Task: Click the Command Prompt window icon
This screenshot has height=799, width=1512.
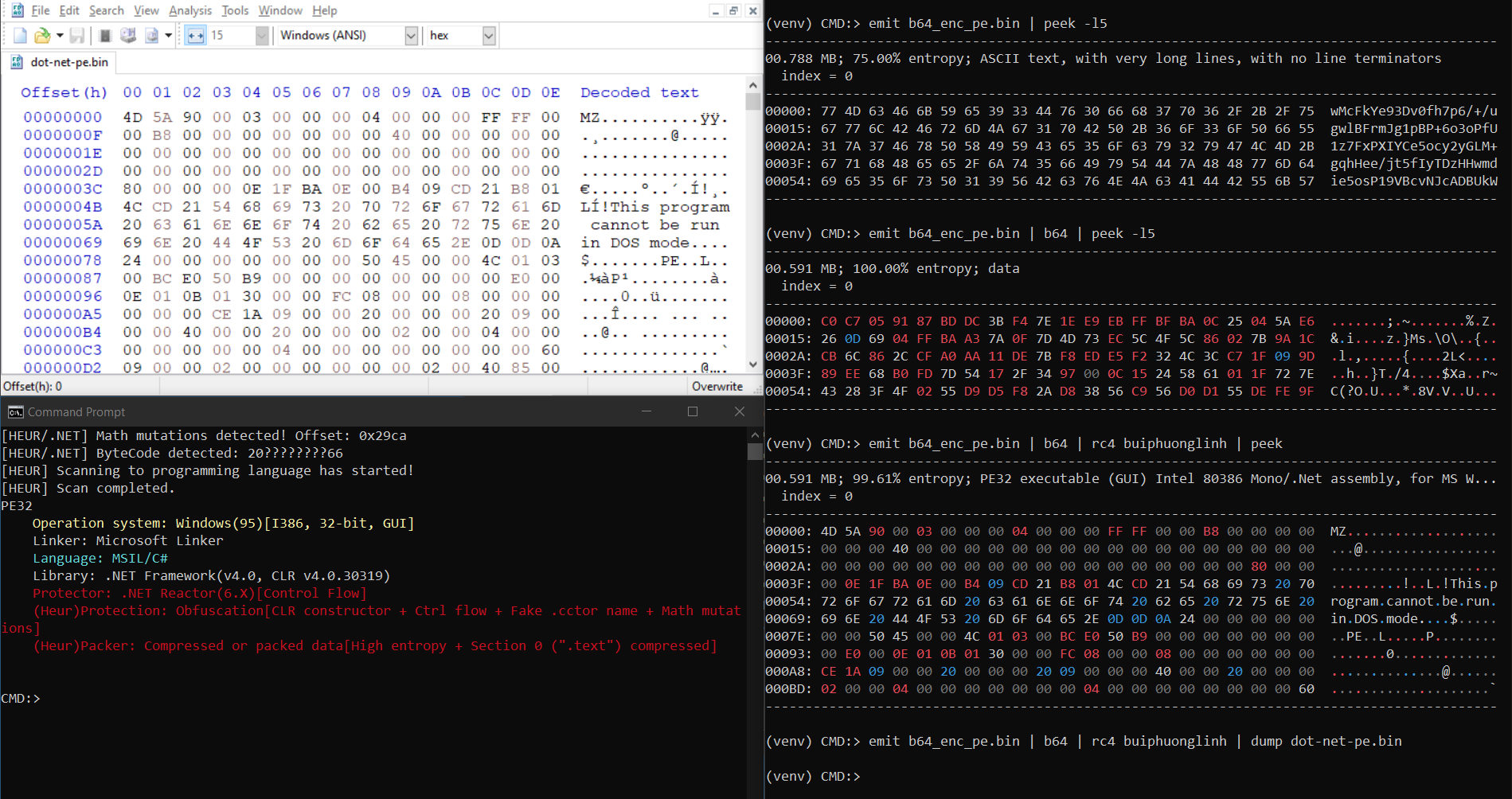Action: pos(15,411)
